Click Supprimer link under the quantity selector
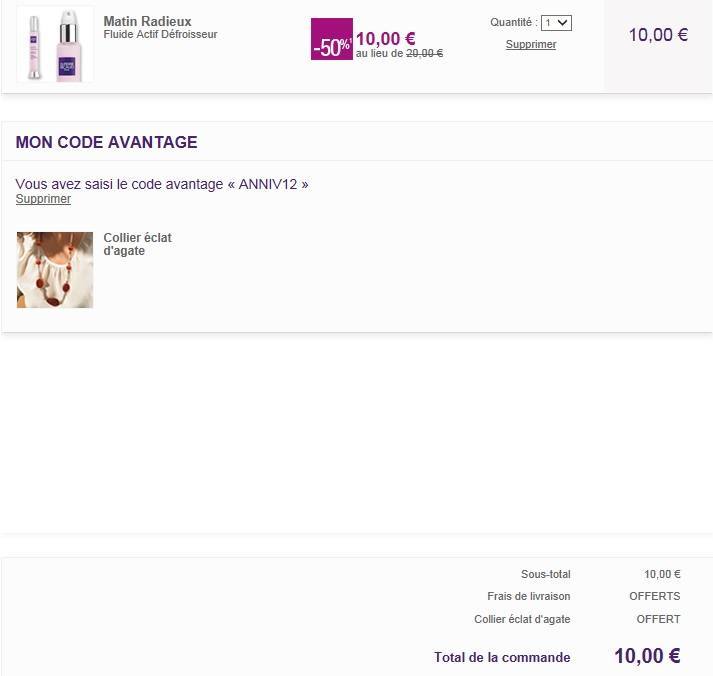Image resolution: width=713 pixels, height=676 pixels. click(x=531, y=45)
